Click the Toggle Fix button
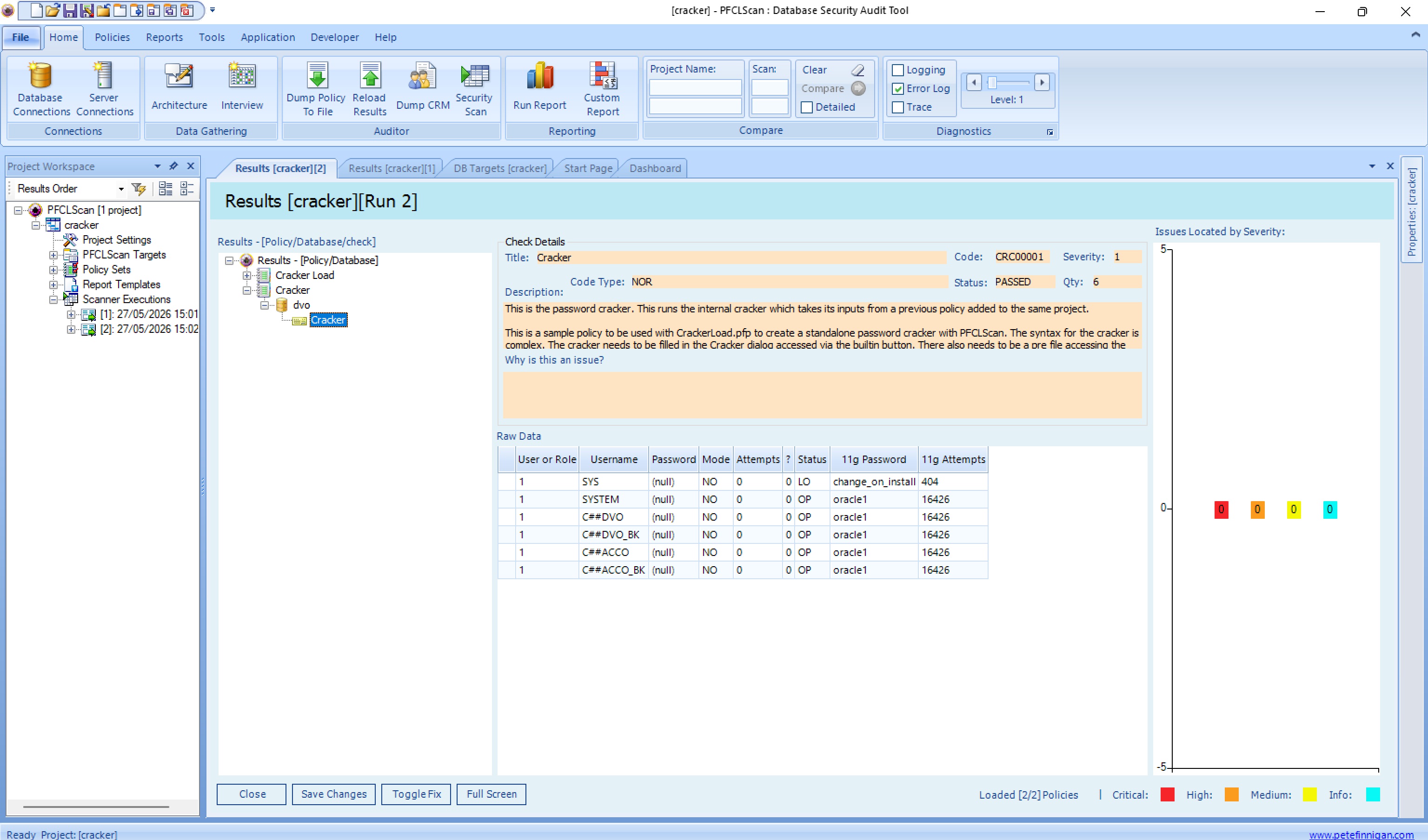1428x840 pixels. pyautogui.click(x=417, y=794)
